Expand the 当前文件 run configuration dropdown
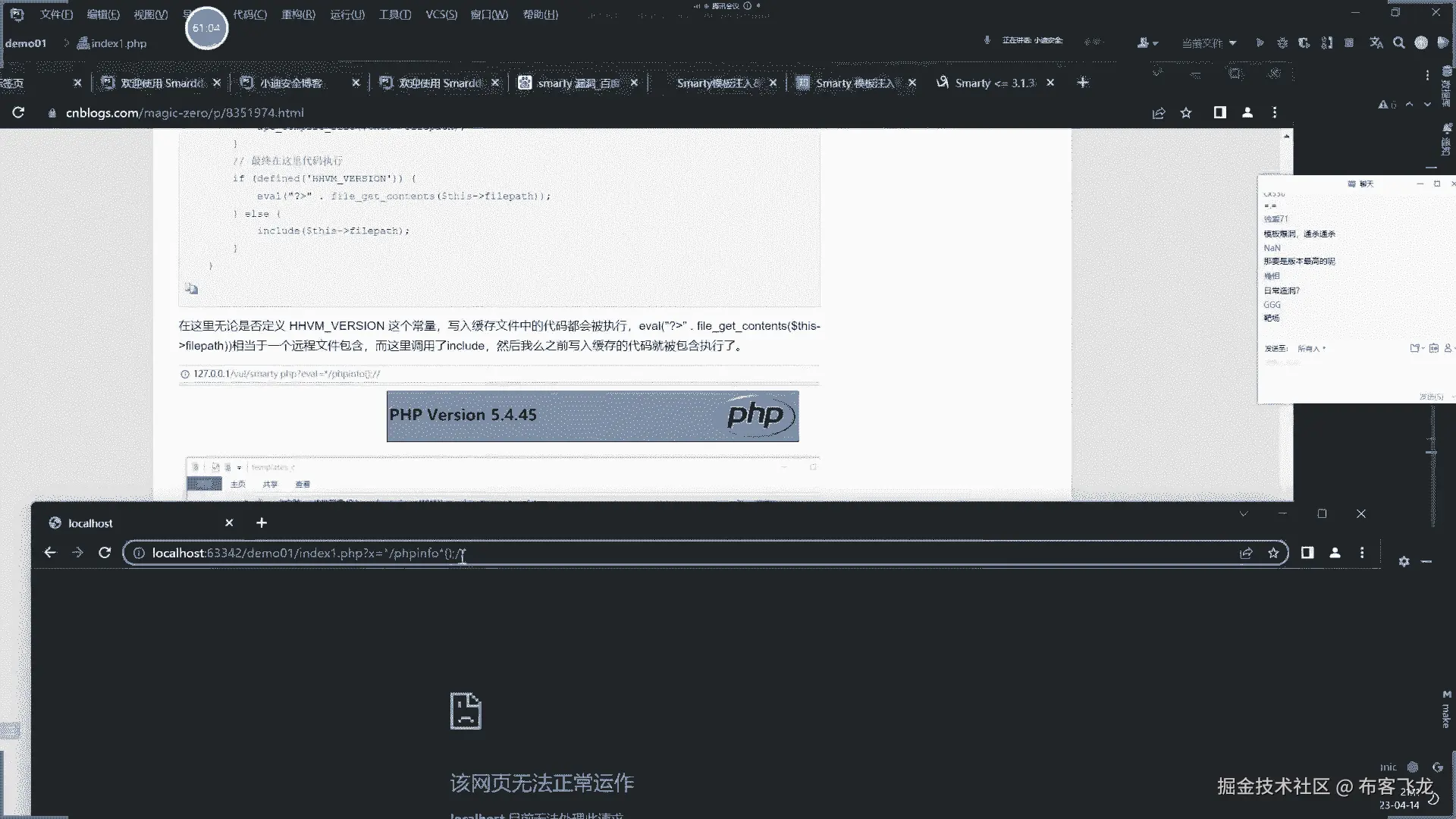Viewport: 1456px width, 819px height. pyautogui.click(x=1209, y=43)
